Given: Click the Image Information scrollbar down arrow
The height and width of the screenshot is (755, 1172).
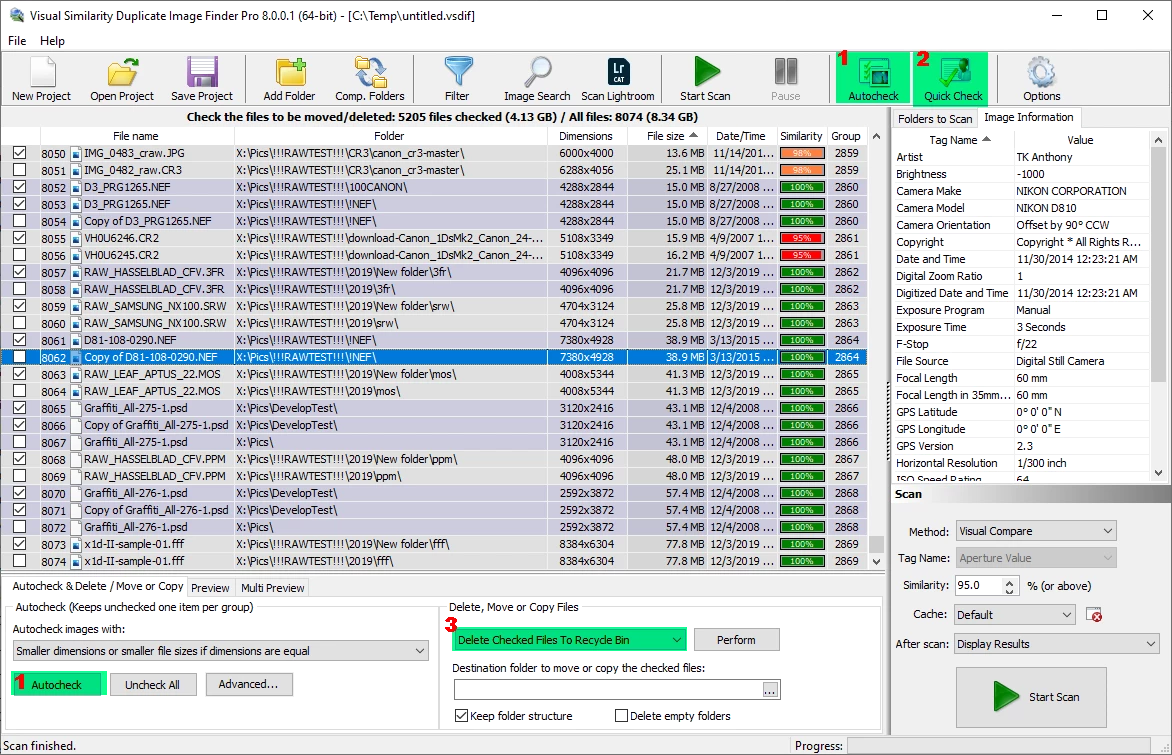Looking at the screenshot, I should (x=1158, y=472).
